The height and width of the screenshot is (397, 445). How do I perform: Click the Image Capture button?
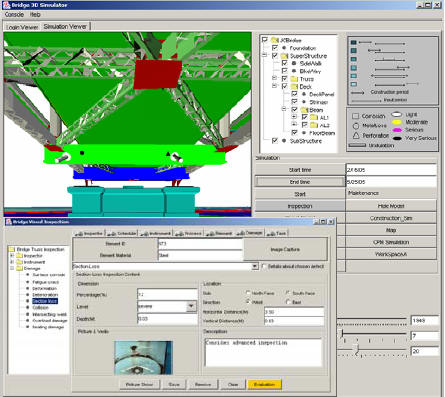coord(285,249)
